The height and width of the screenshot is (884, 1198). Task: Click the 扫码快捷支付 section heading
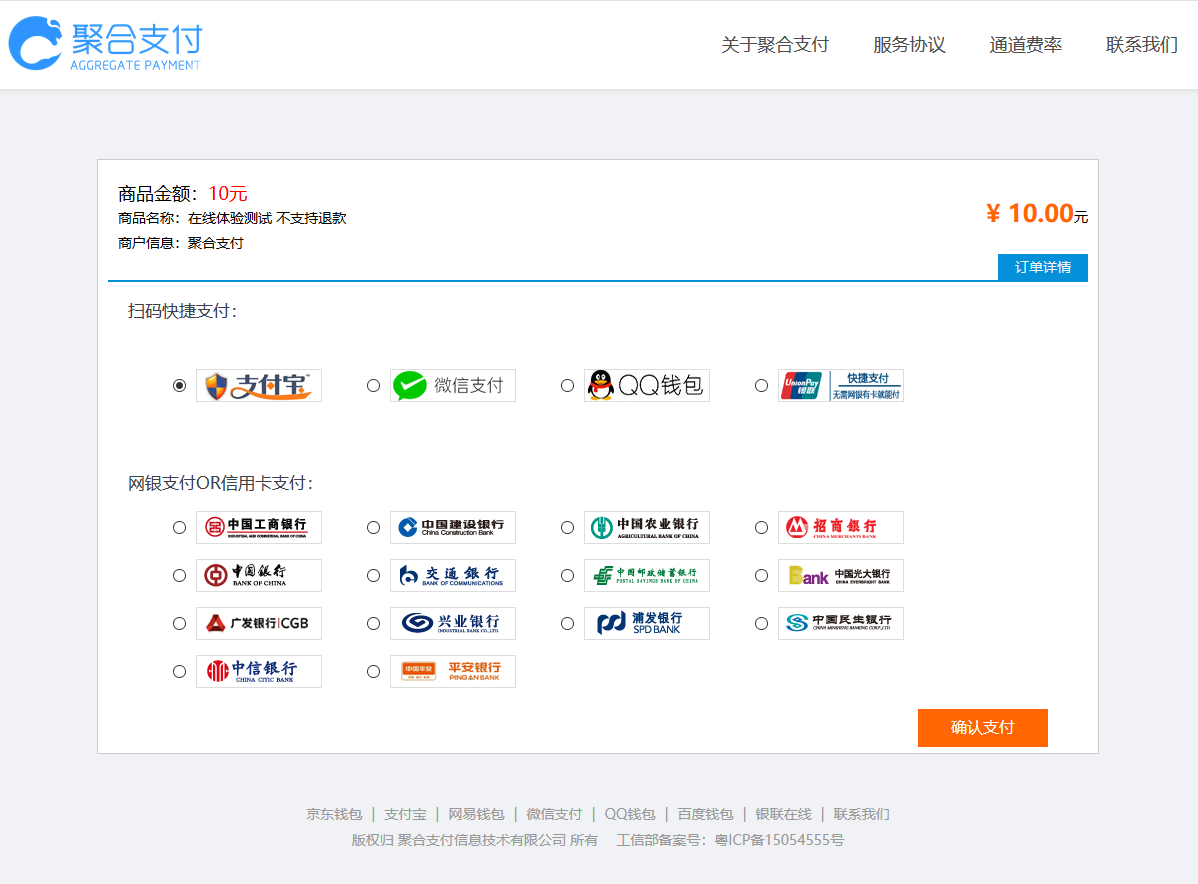(x=183, y=311)
